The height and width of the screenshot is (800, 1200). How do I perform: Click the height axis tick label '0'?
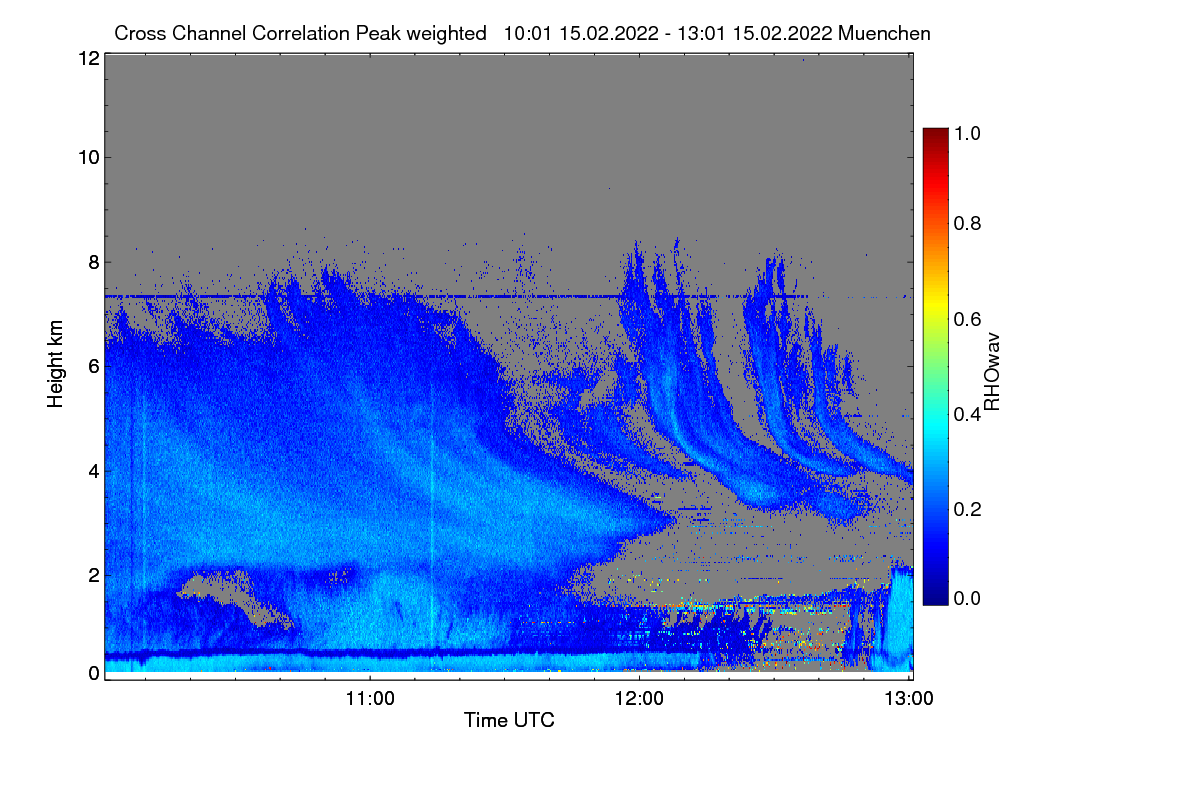[92, 672]
